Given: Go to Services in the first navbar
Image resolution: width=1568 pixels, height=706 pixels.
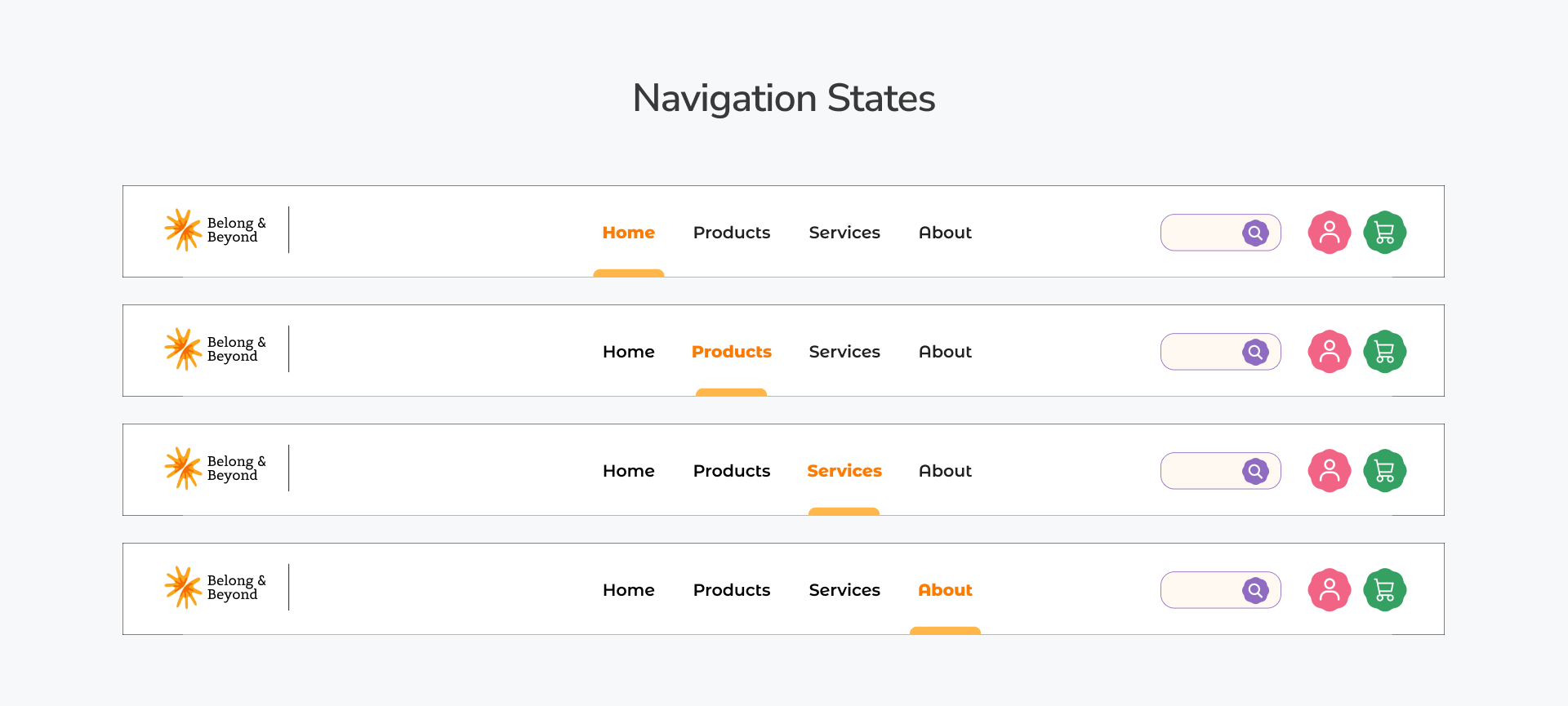Looking at the screenshot, I should click(x=844, y=233).
